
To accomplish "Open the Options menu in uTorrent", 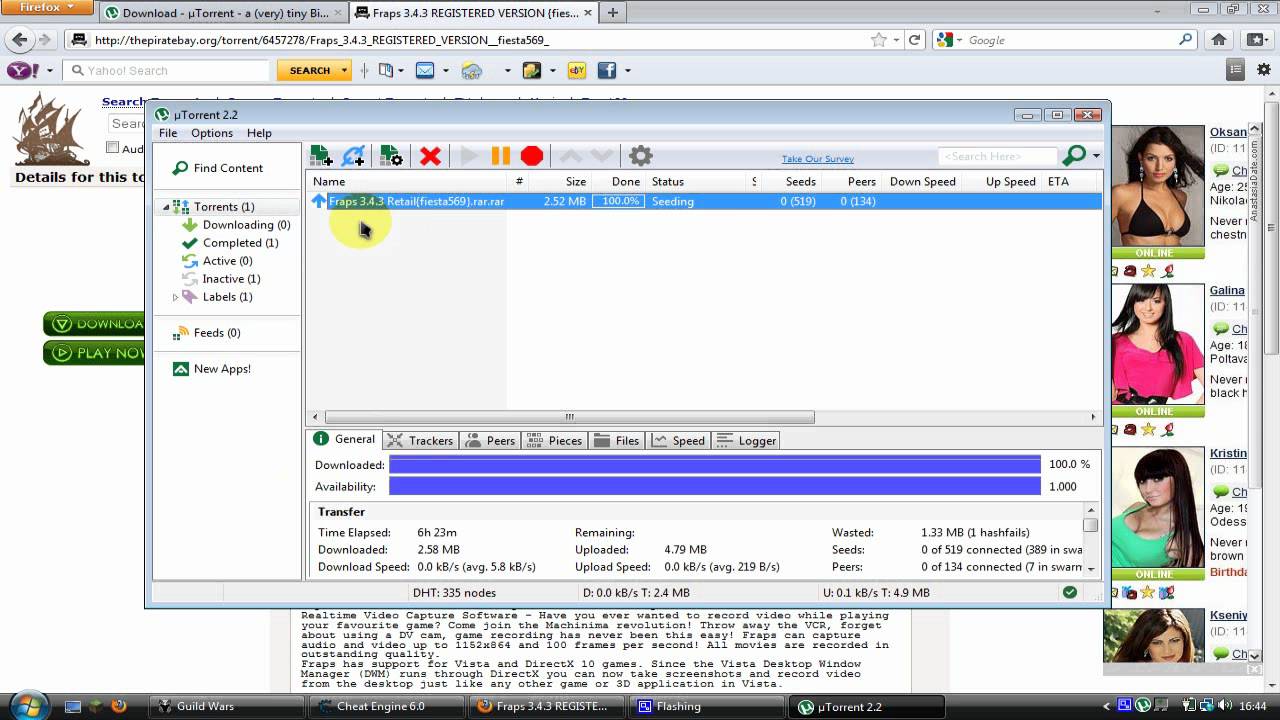I will pyautogui.click(x=212, y=133).
